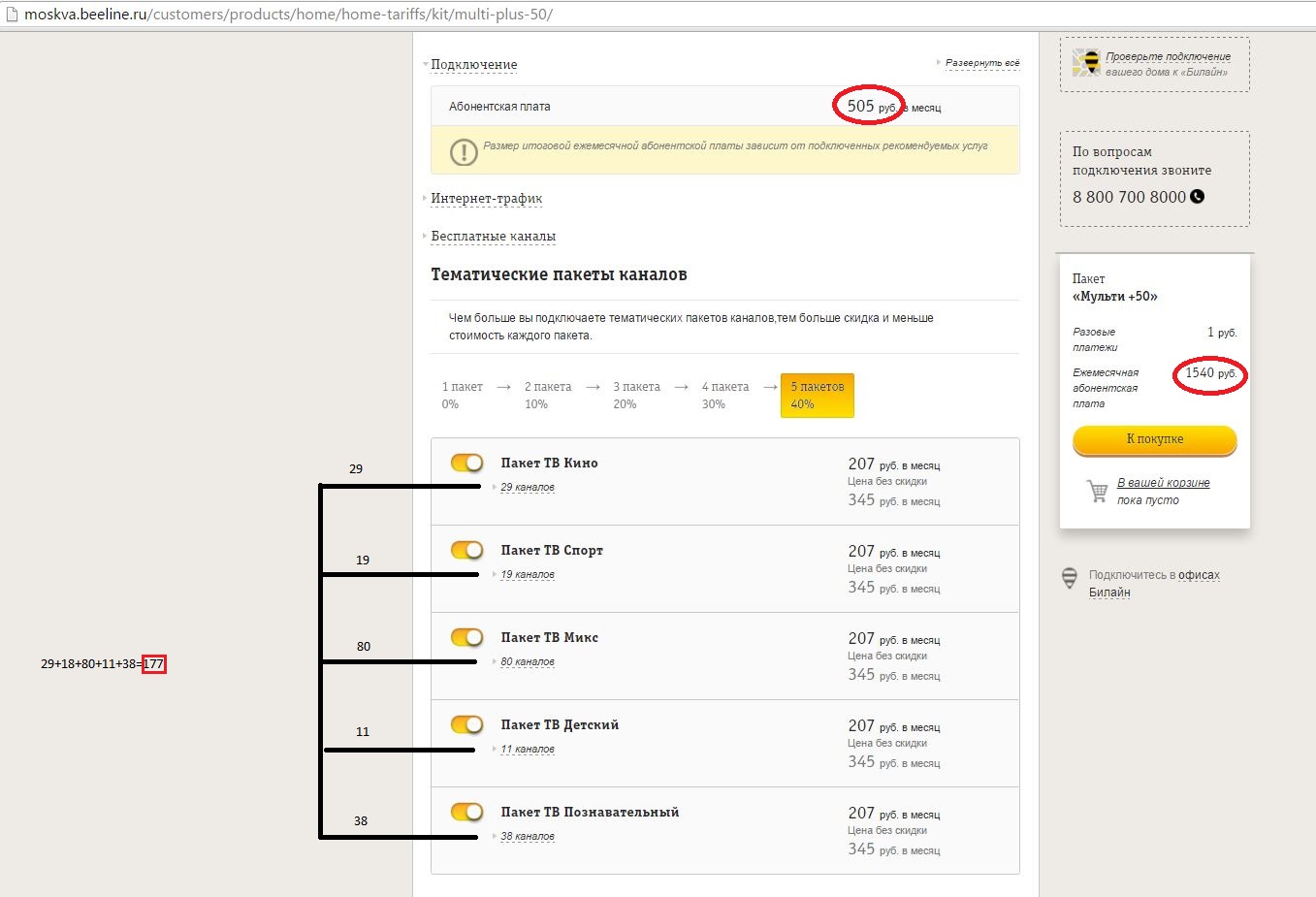Click the exclamation warning icon in yellow notice
The height and width of the screenshot is (897, 1316).
464,152
